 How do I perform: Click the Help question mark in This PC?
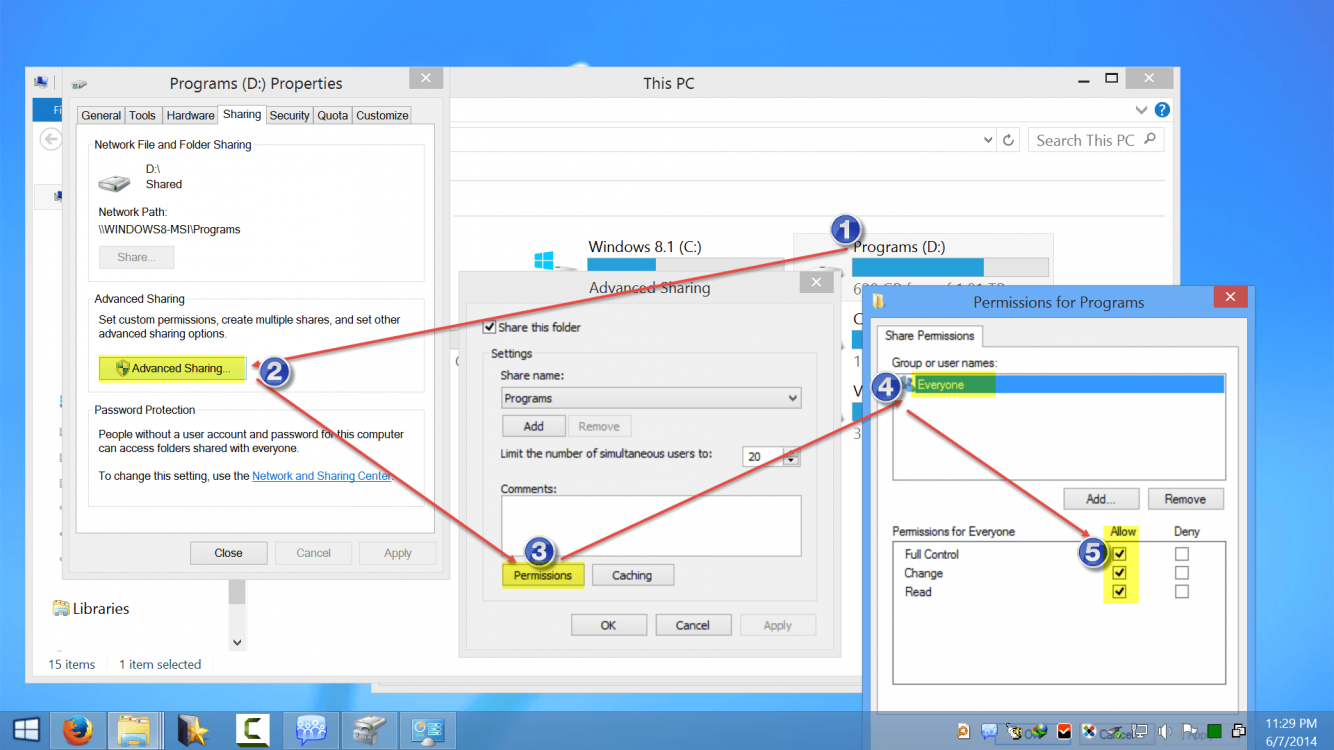click(x=1161, y=109)
